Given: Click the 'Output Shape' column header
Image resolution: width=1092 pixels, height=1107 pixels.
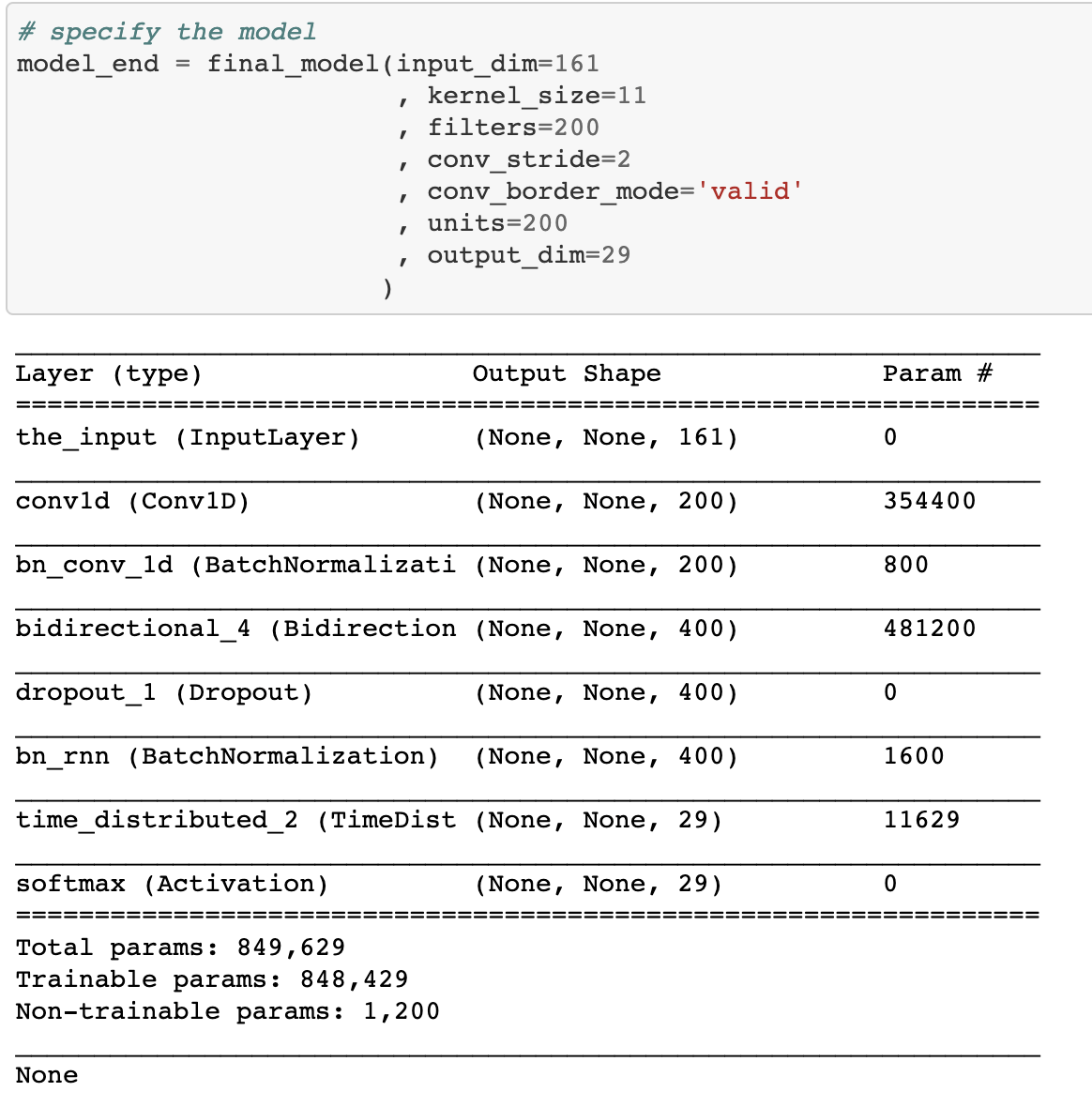Looking at the screenshot, I should coord(566,374).
